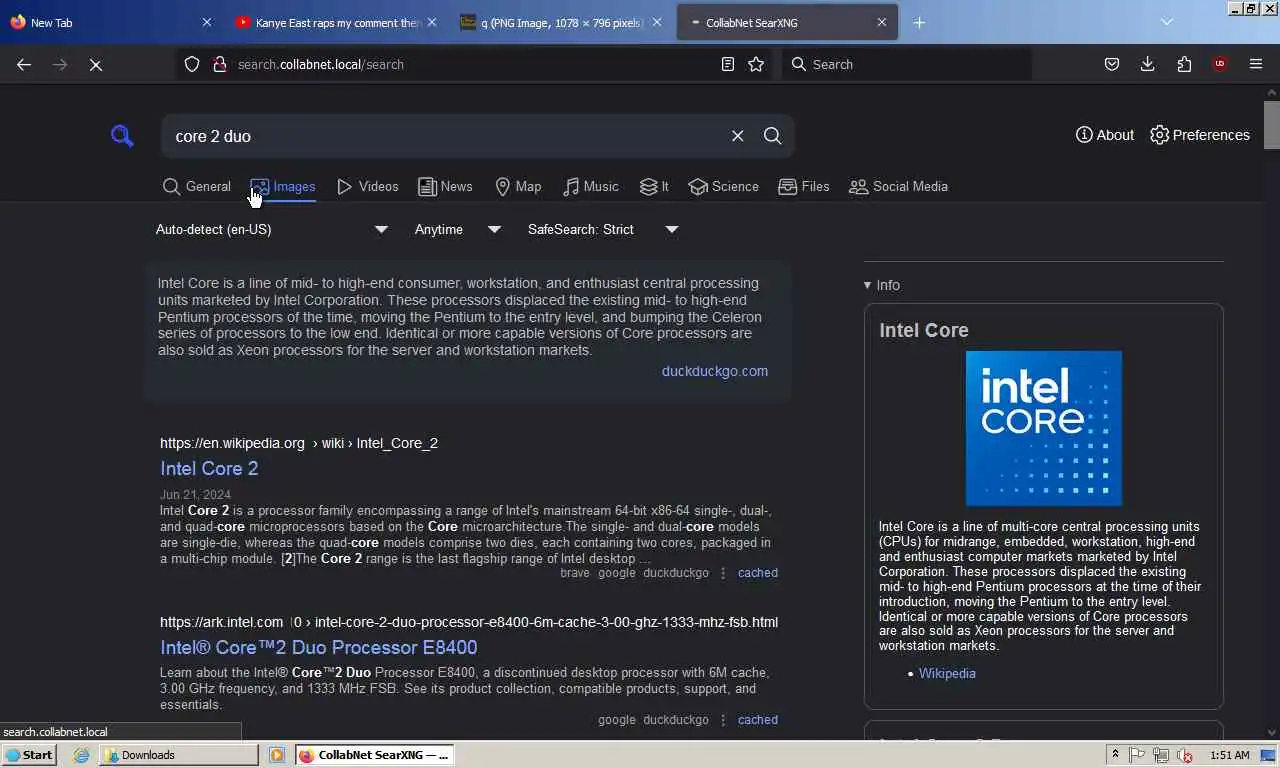Switch to News results tab
This screenshot has width=1280, height=768.
(445, 186)
